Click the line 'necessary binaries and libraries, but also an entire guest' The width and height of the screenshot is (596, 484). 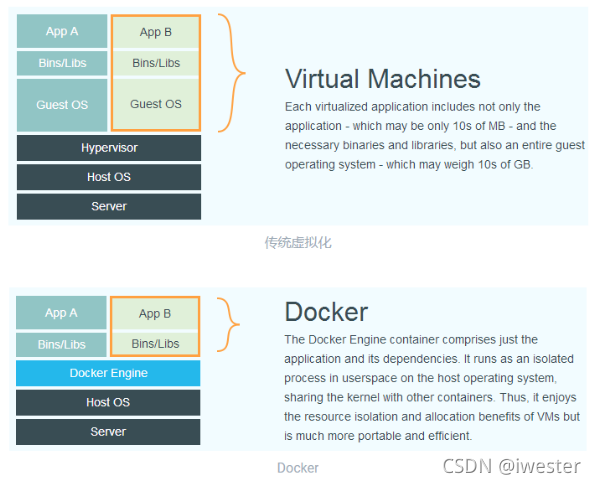click(x=435, y=145)
